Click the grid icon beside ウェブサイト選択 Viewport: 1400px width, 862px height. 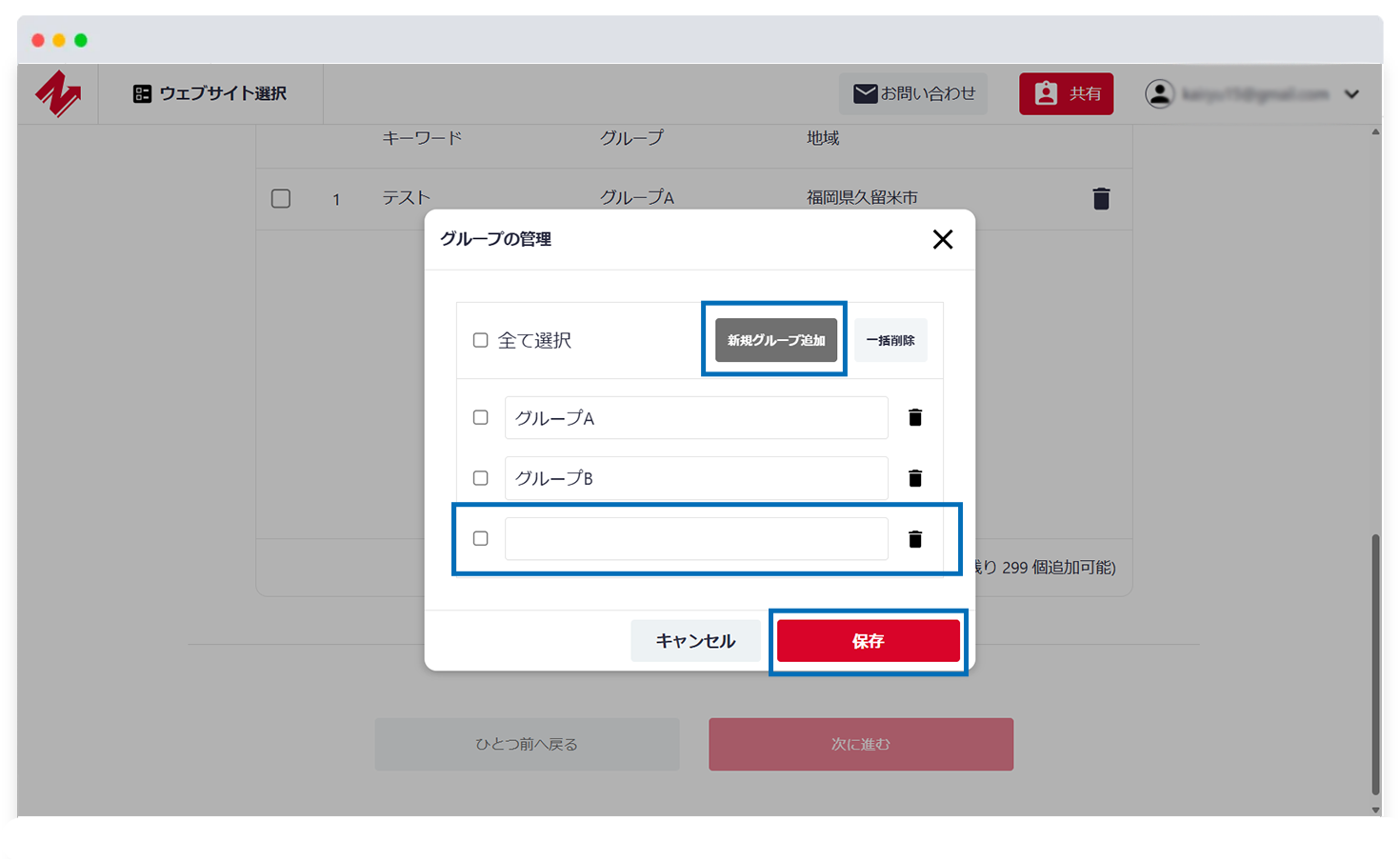coord(141,93)
